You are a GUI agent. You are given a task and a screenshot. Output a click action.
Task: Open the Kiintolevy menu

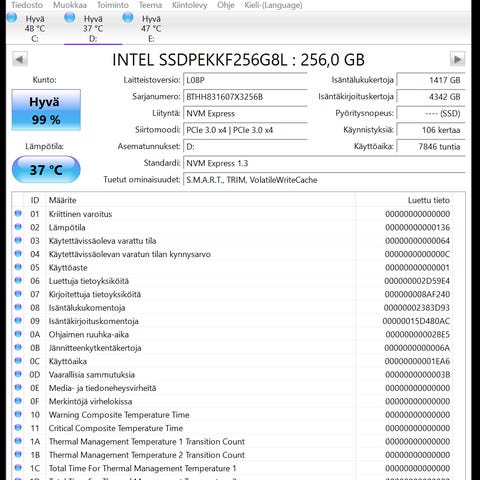pyautogui.click(x=190, y=5)
